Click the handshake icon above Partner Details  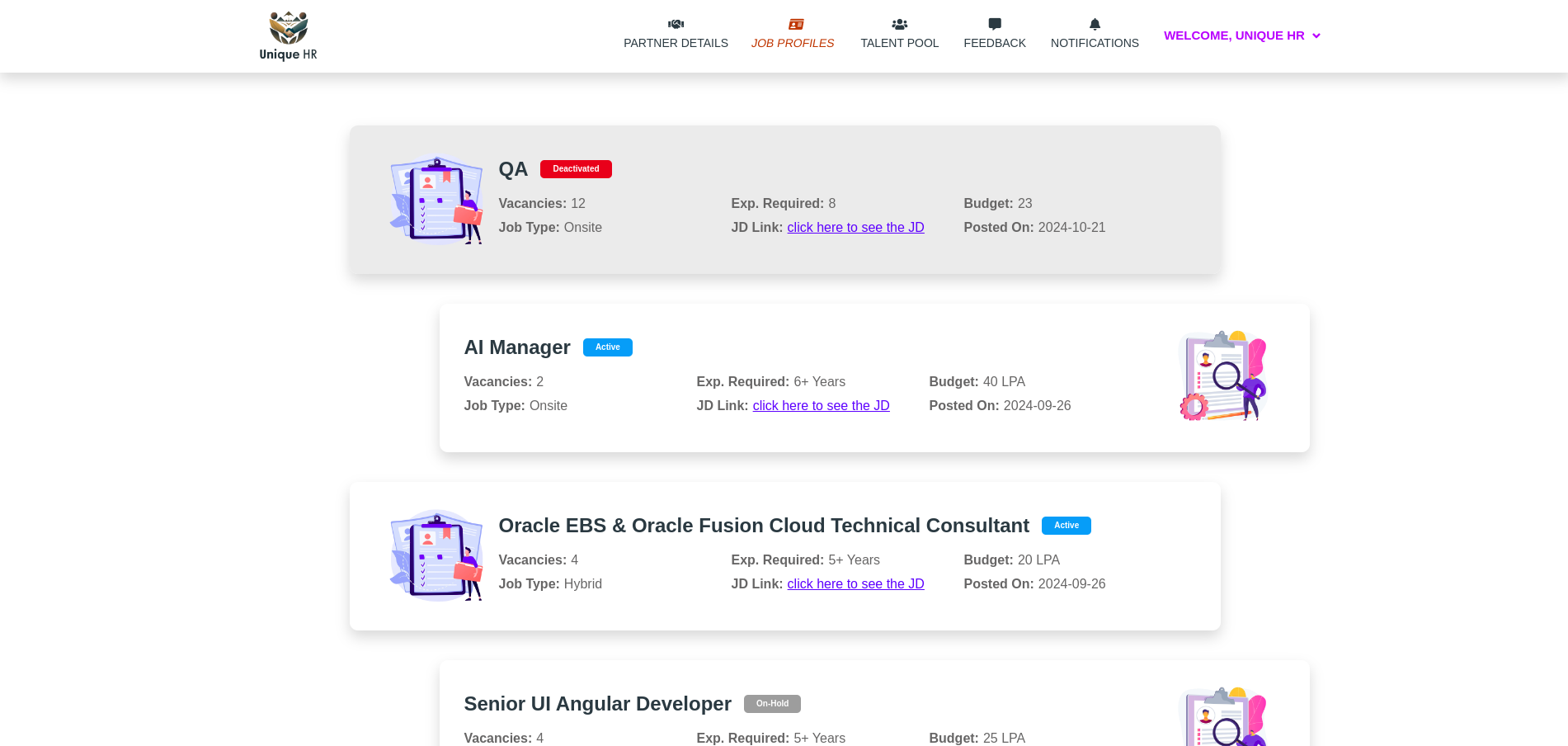pyautogui.click(x=676, y=24)
